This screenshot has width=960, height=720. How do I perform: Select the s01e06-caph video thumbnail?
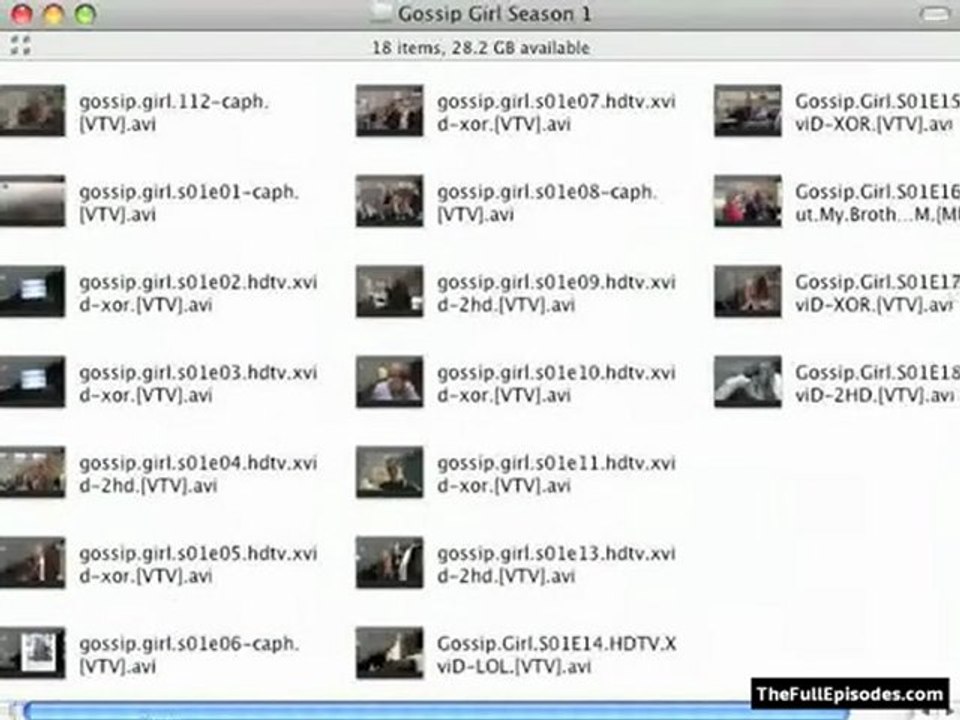click(32, 653)
